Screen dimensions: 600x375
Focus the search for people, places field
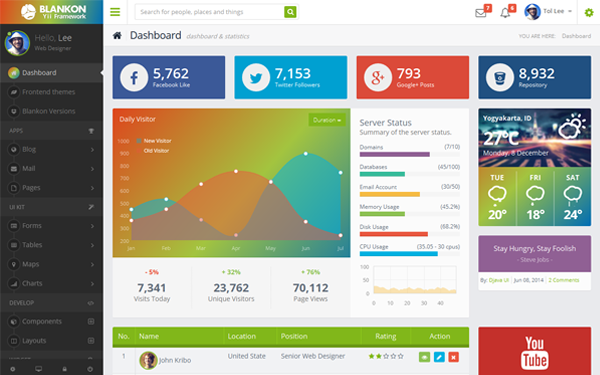[210, 12]
